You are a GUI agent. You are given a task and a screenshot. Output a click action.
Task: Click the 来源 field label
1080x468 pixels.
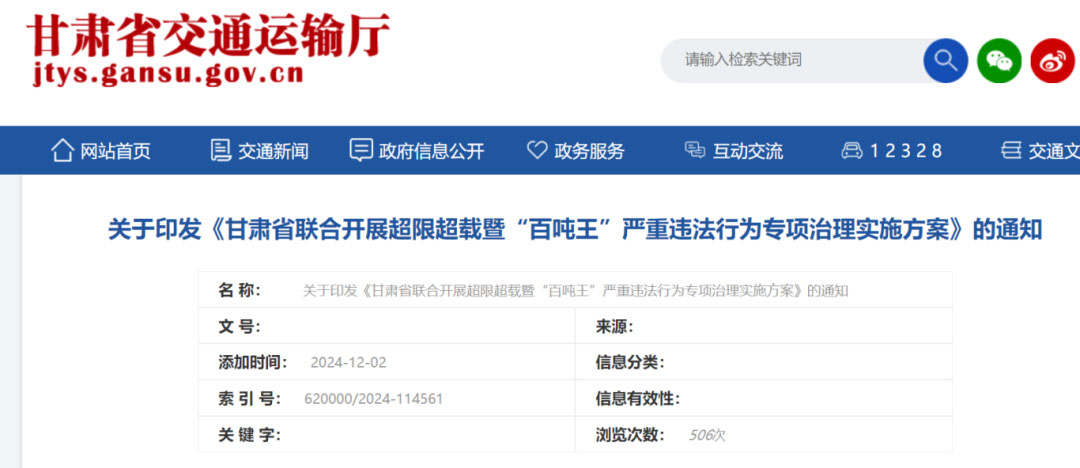[614, 327]
